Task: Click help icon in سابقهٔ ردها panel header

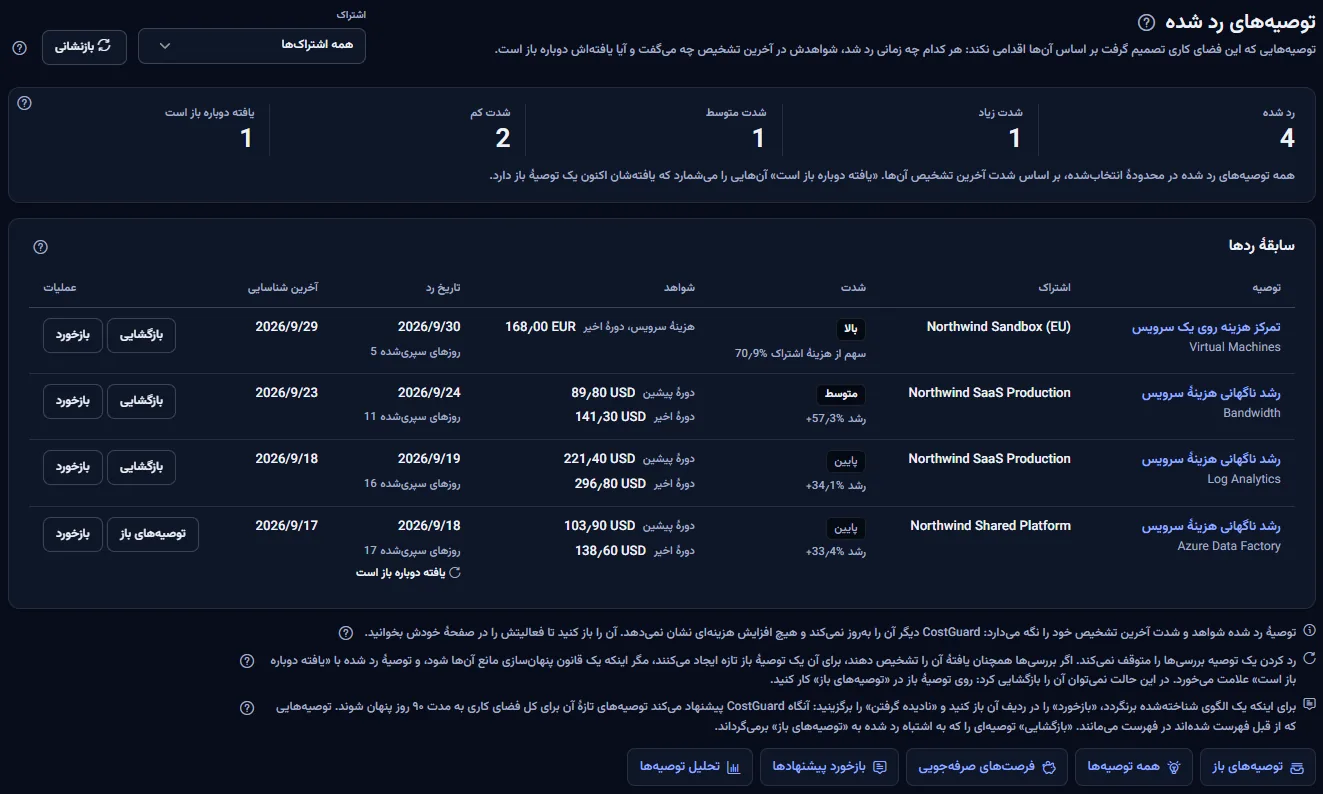Action: [40, 247]
